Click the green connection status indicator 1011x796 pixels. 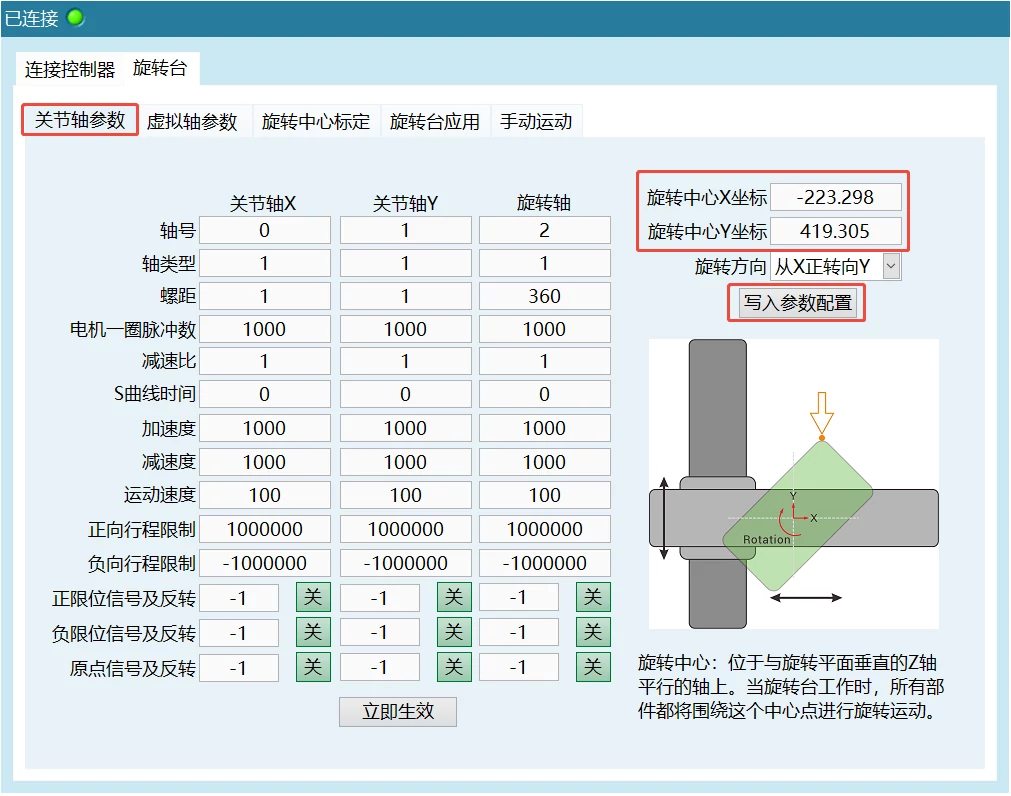pos(75,17)
